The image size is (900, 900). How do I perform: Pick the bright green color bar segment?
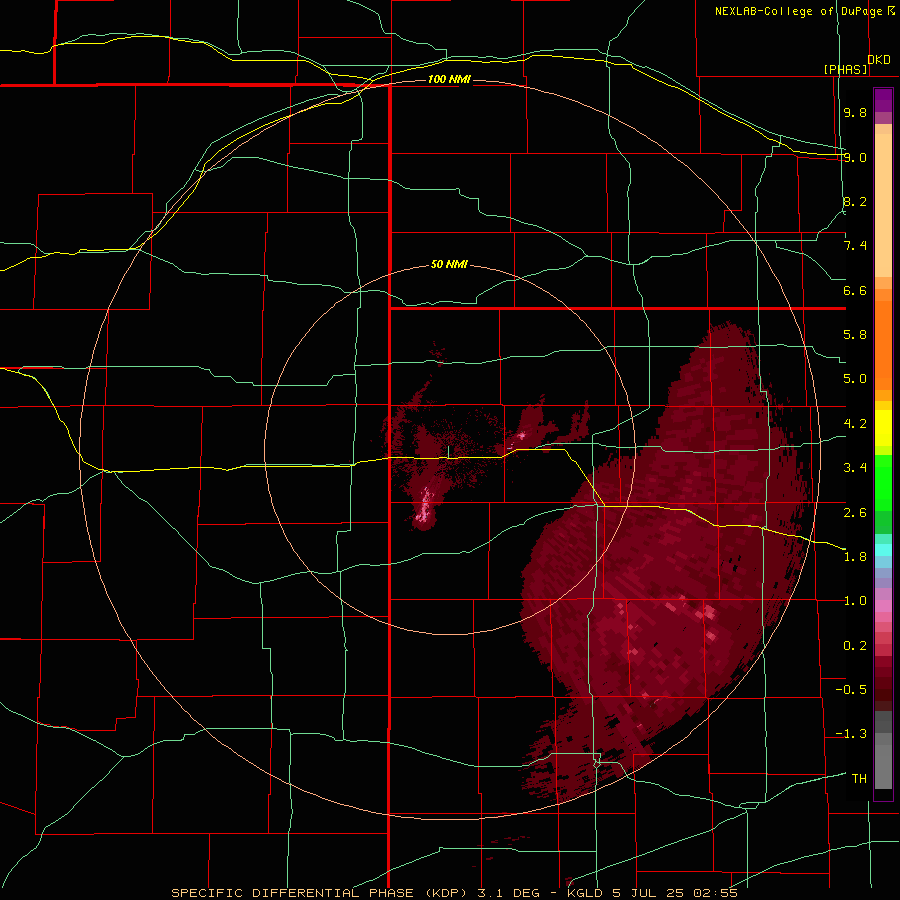pos(883,482)
